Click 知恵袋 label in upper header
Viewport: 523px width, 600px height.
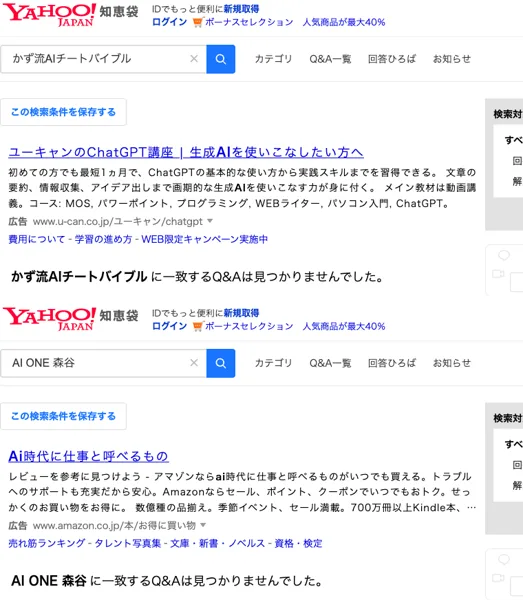click(x=119, y=12)
